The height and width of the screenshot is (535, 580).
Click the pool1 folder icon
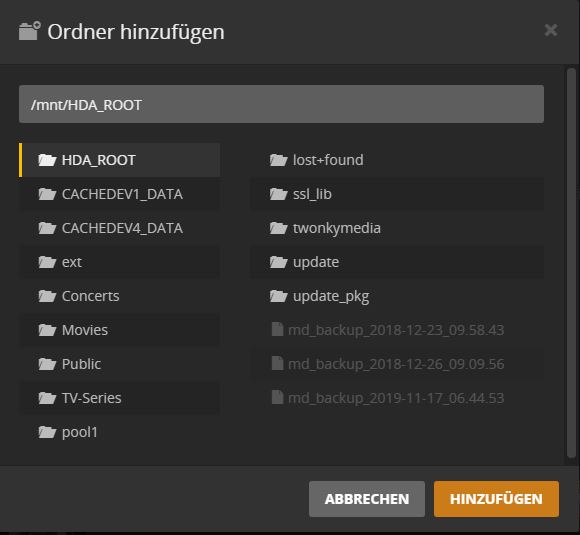click(x=47, y=433)
